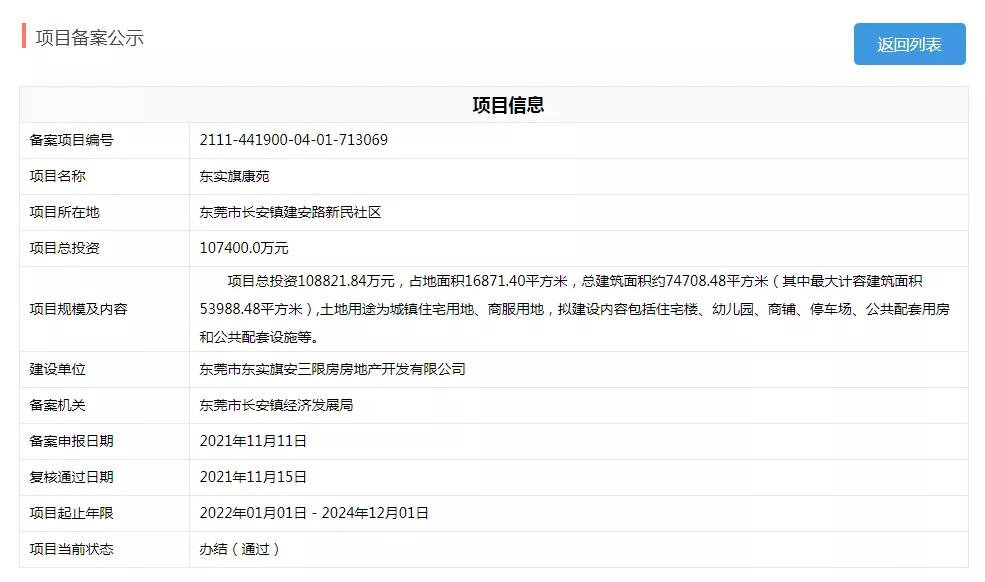Select the investment amount 107400.0万元
Screen dimensions: 985x582
pyautogui.click(x=249, y=248)
